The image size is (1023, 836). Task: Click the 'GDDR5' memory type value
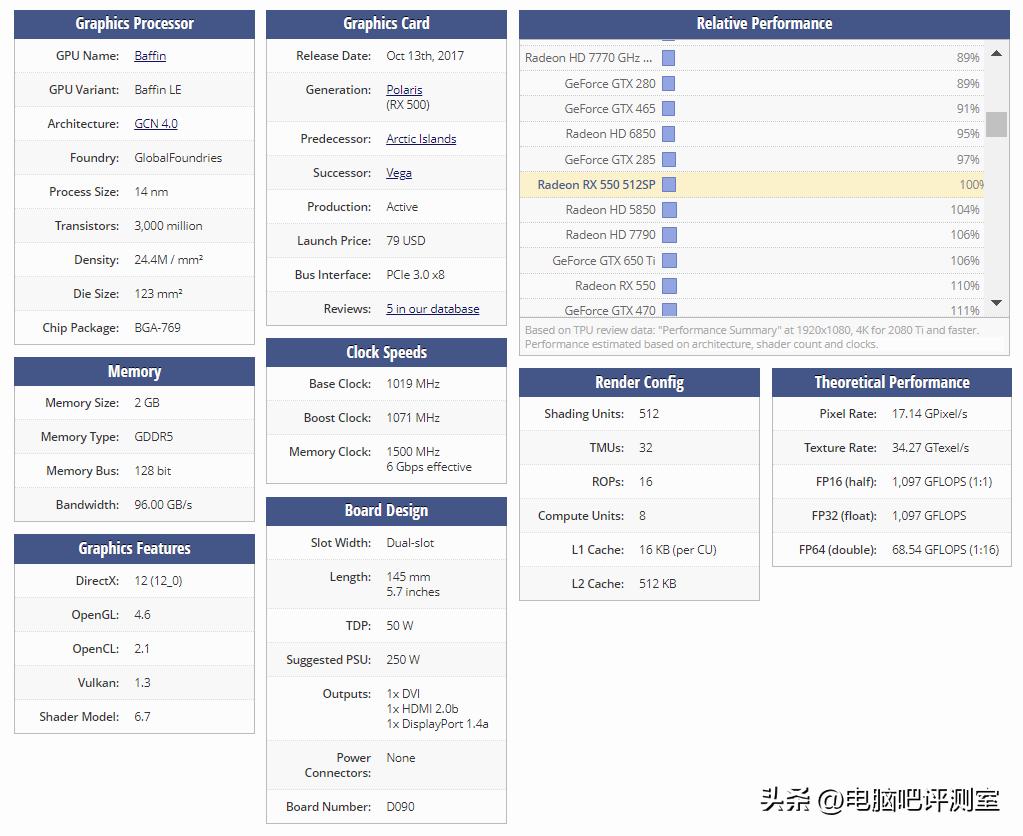click(x=154, y=437)
